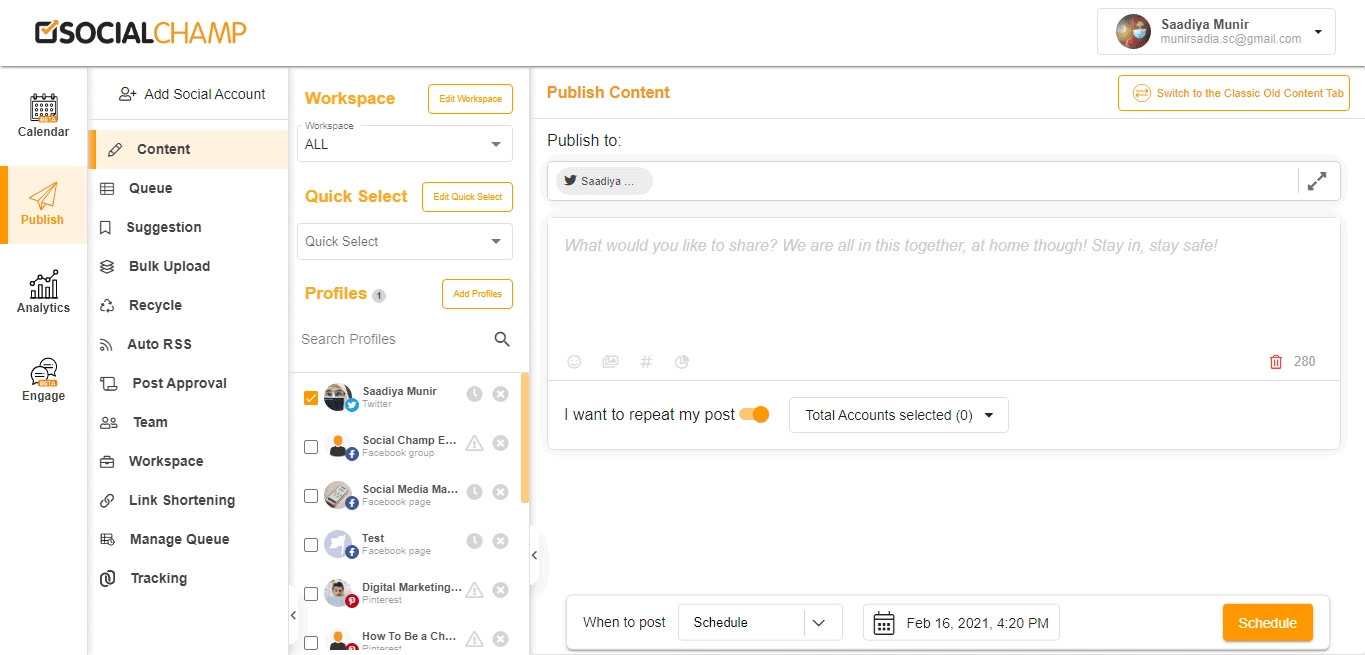Click into the What would you like to share text area

tap(940, 280)
